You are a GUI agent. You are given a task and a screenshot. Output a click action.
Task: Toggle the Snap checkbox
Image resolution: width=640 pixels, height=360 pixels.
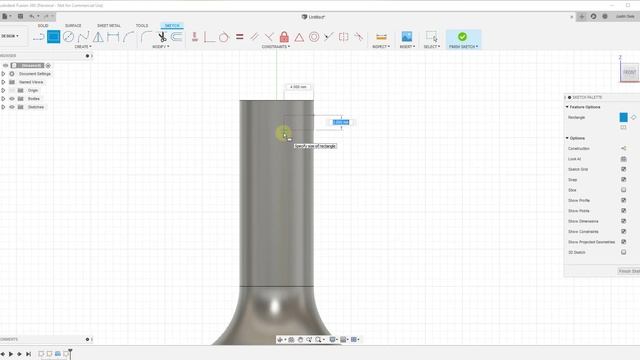[x=623, y=180]
